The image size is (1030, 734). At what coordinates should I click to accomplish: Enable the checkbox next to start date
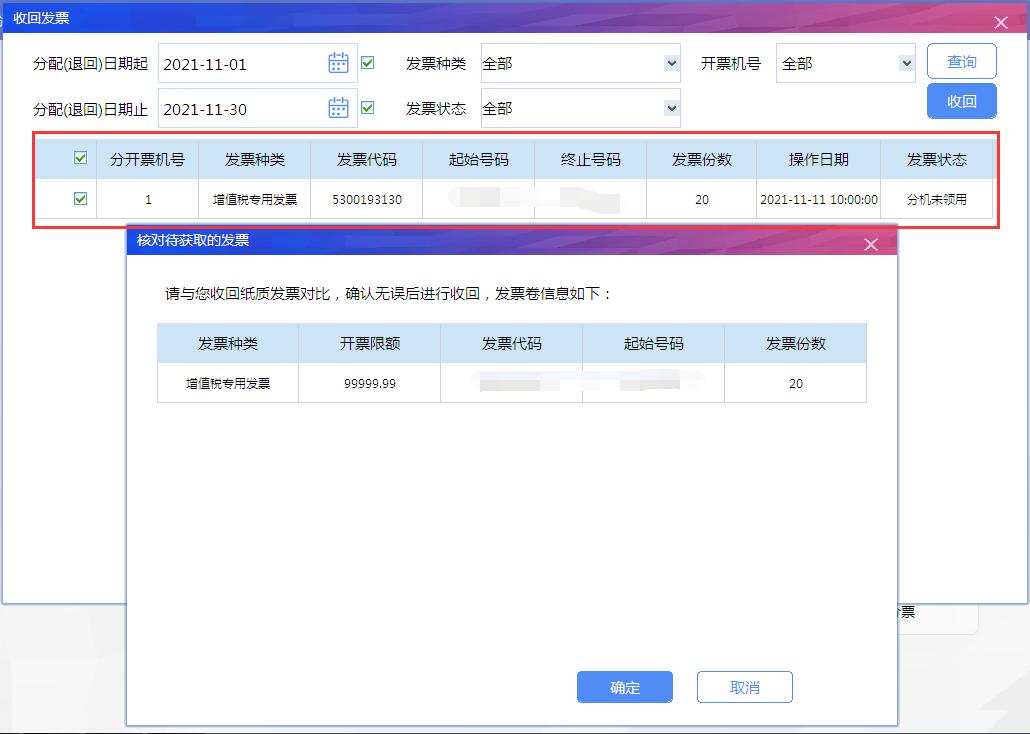tap(369, 62)
